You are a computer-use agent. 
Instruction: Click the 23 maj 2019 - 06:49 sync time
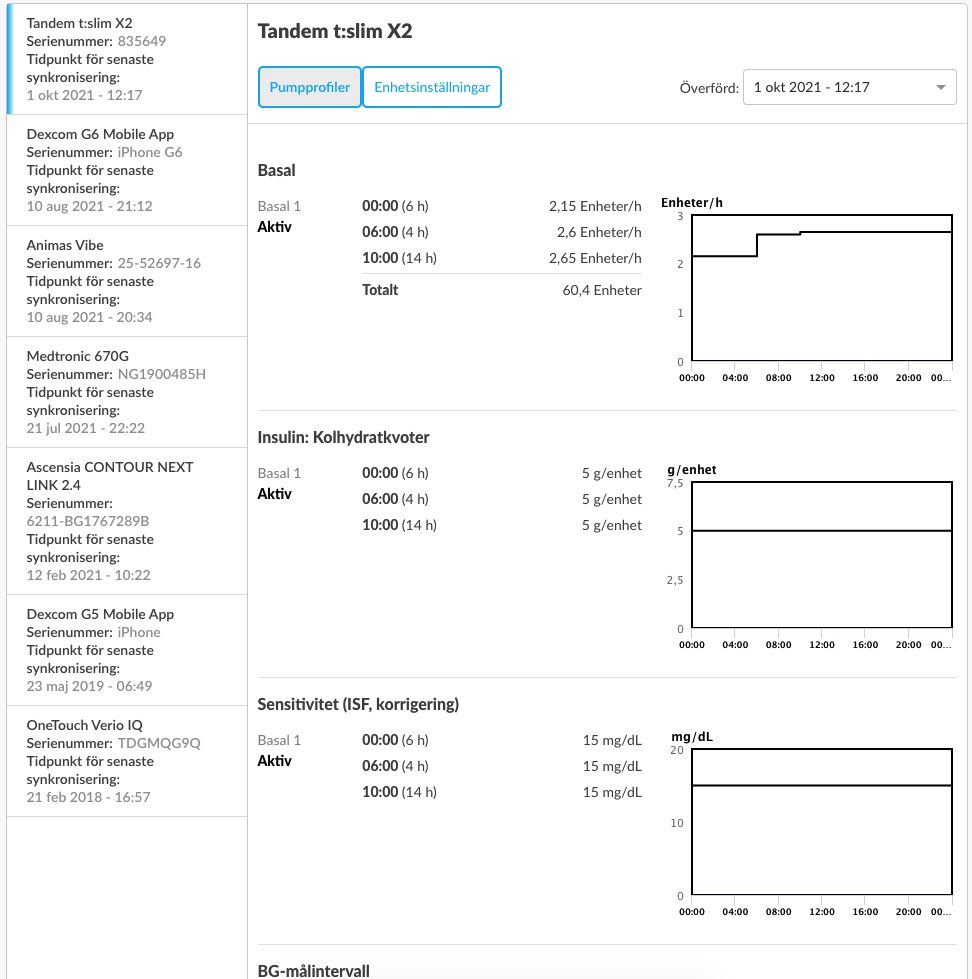click(89, 686)
